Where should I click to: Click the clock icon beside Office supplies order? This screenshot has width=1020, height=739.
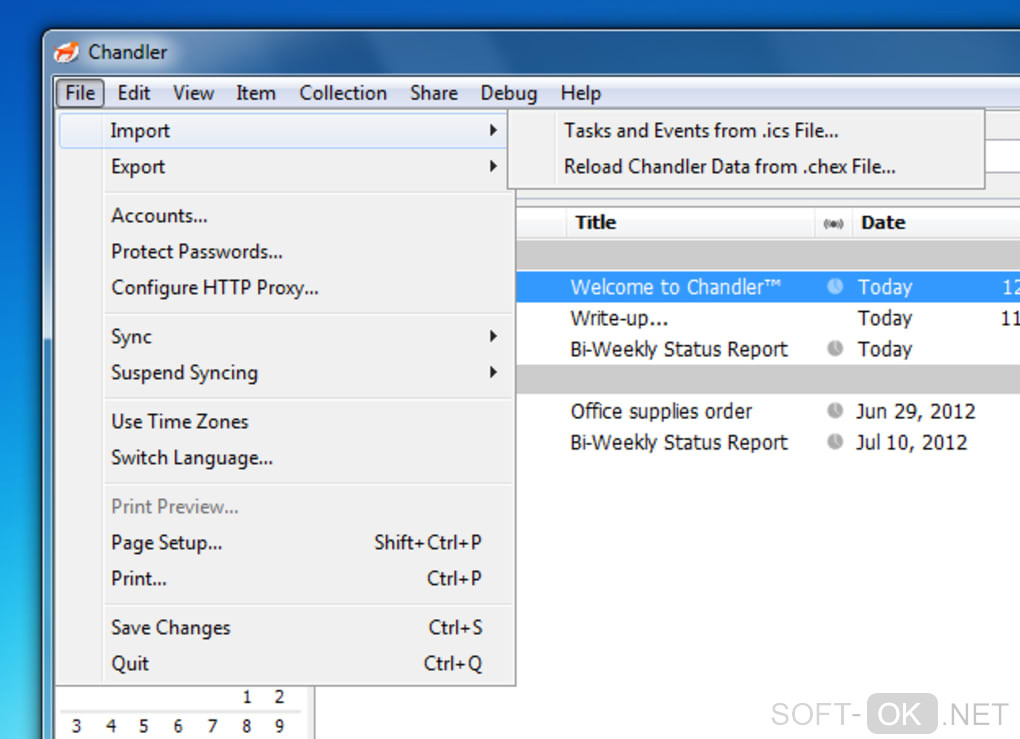coord(835,411)
